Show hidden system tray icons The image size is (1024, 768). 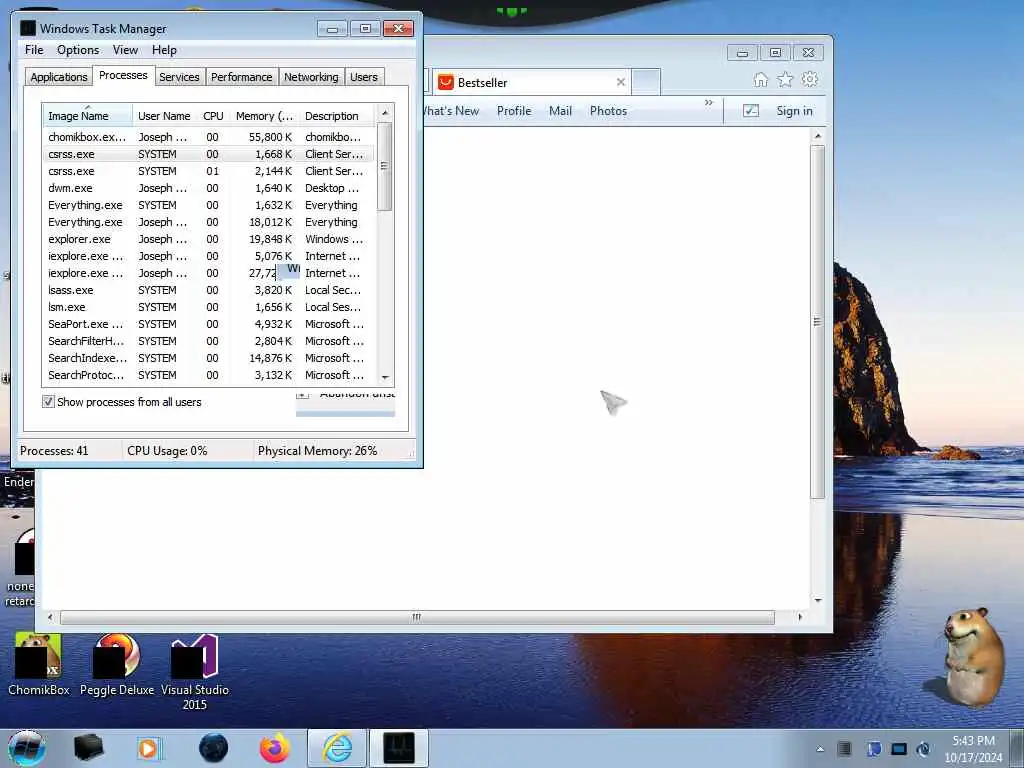pyautogui.click(x=820, y=749)
